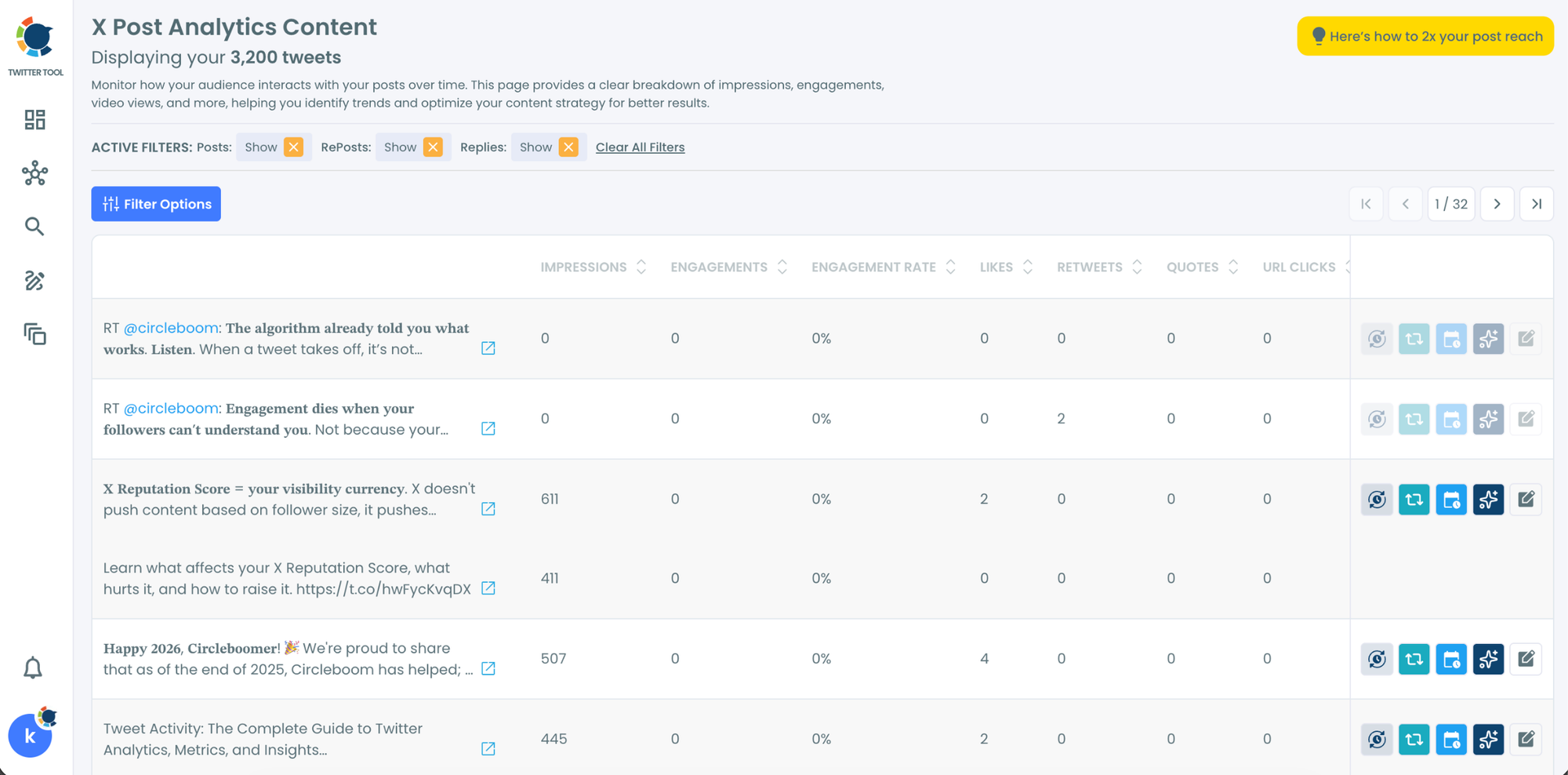Open the Filter Options button

pos(156,204)
